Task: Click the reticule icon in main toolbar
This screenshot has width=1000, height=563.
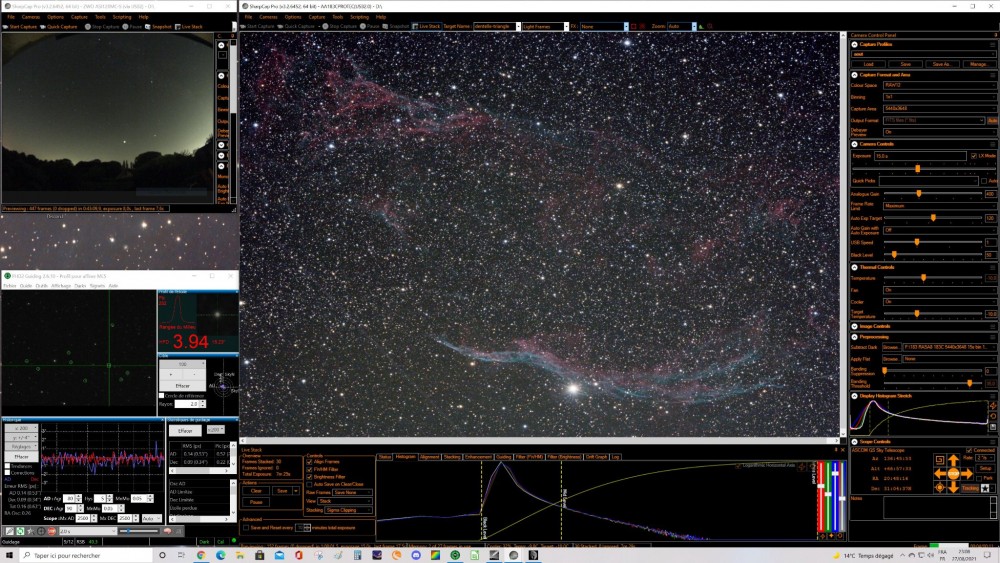Action: [642, 26]
